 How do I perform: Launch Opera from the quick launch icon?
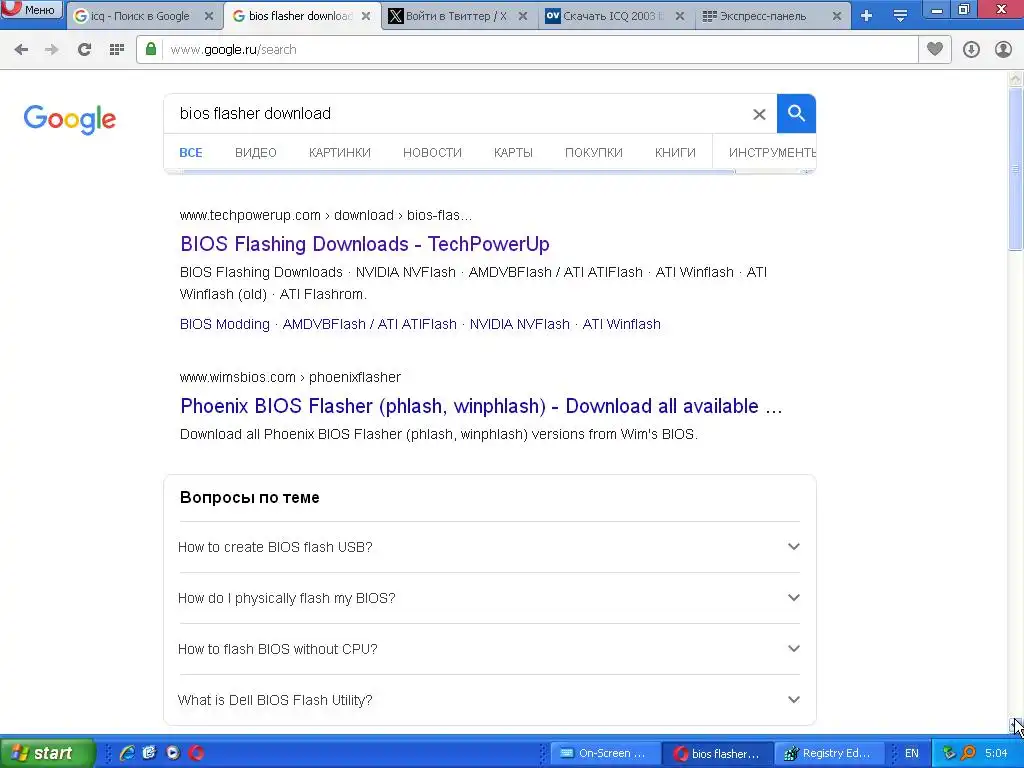click(x=196, y=753)
